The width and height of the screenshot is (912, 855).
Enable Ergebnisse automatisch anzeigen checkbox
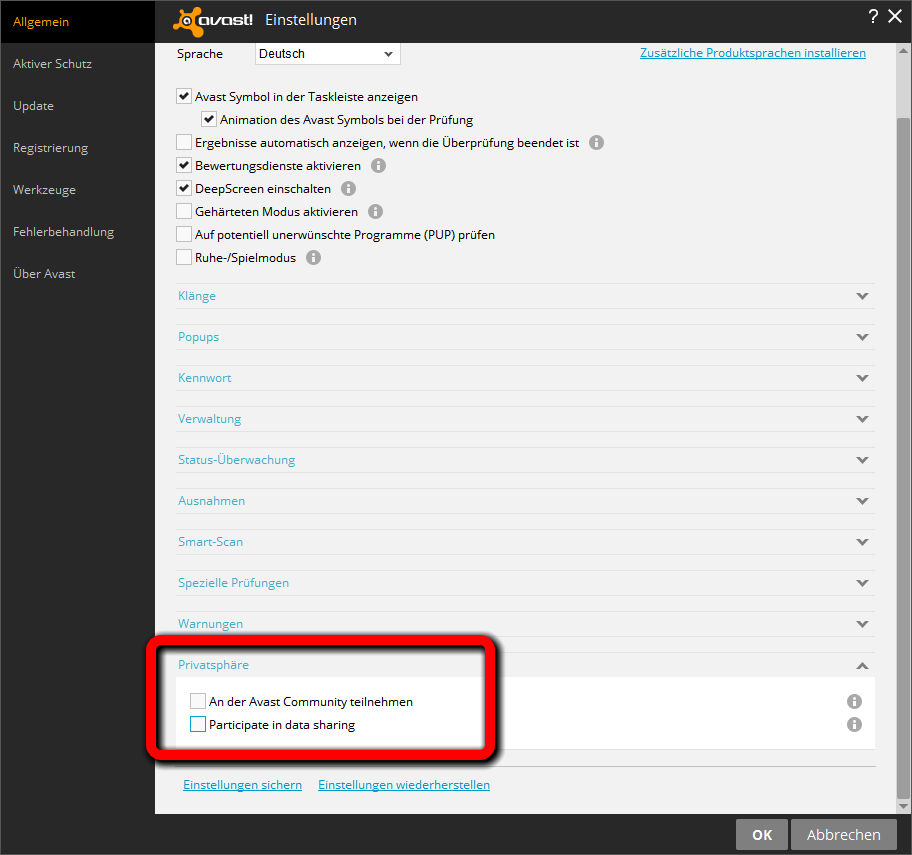point(184,142)
